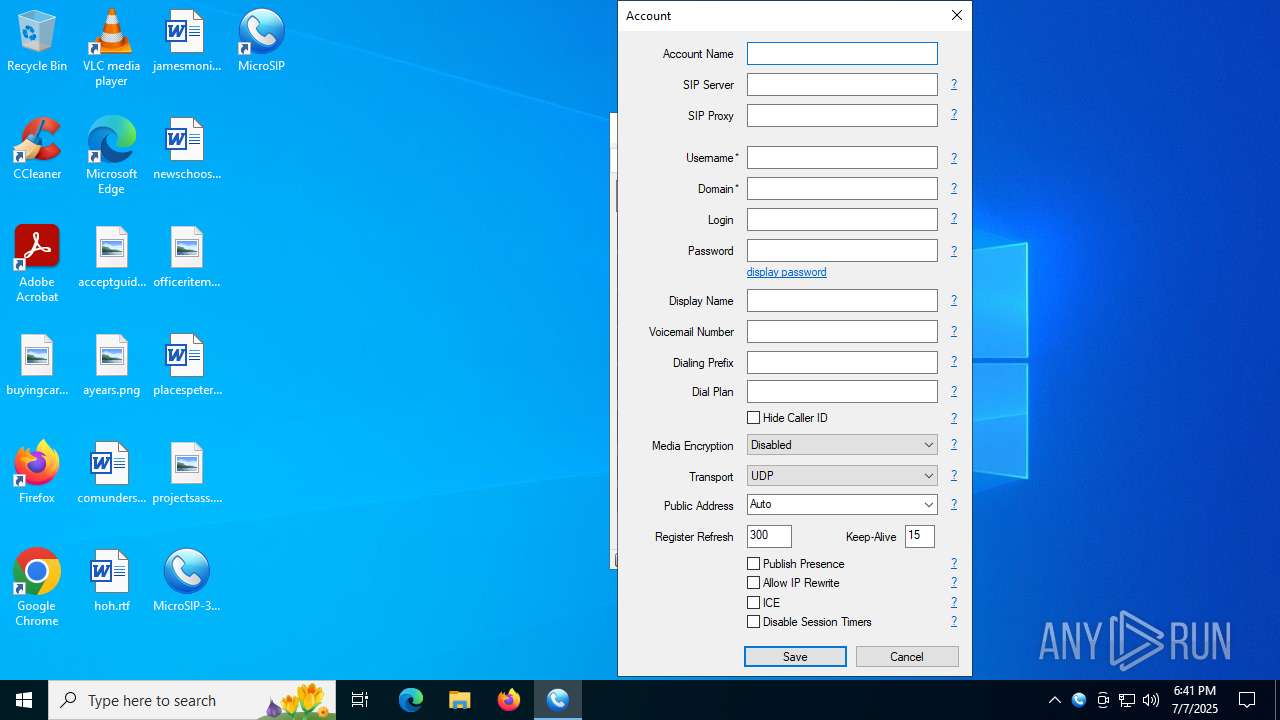Open newschoos... Word document icon
Viewport: 1280px width, 720px height.
[x=186, y=149]
